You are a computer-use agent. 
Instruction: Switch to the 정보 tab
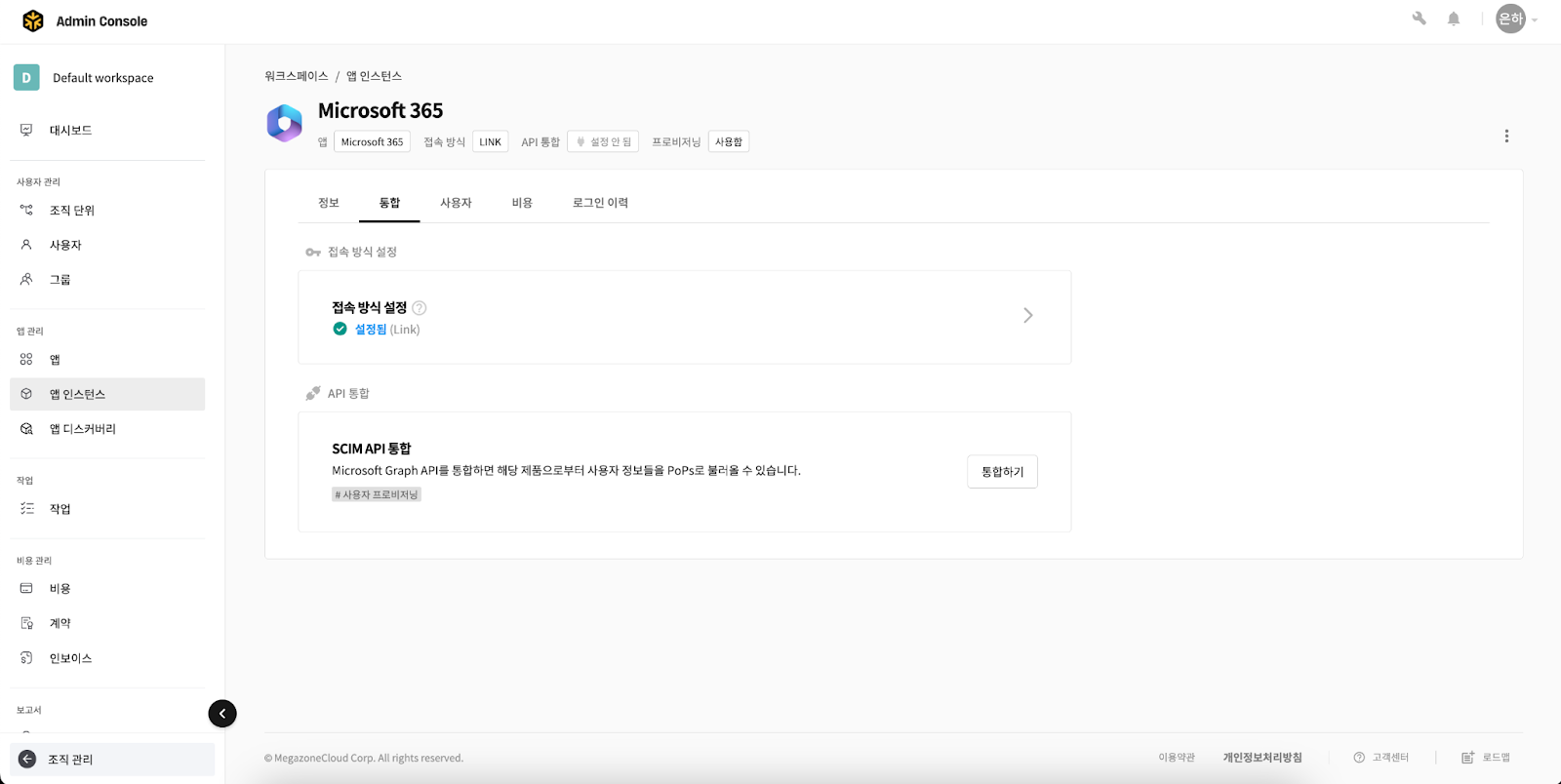329,203
